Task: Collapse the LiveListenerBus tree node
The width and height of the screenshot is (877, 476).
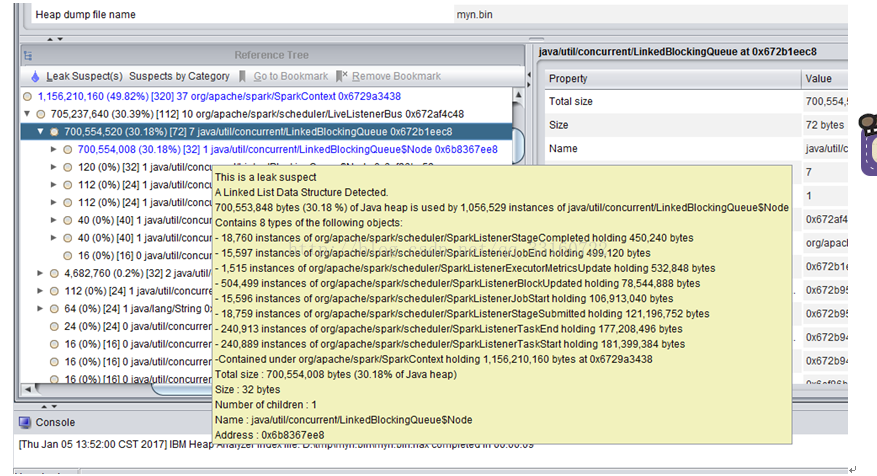Action: (27, 114)
